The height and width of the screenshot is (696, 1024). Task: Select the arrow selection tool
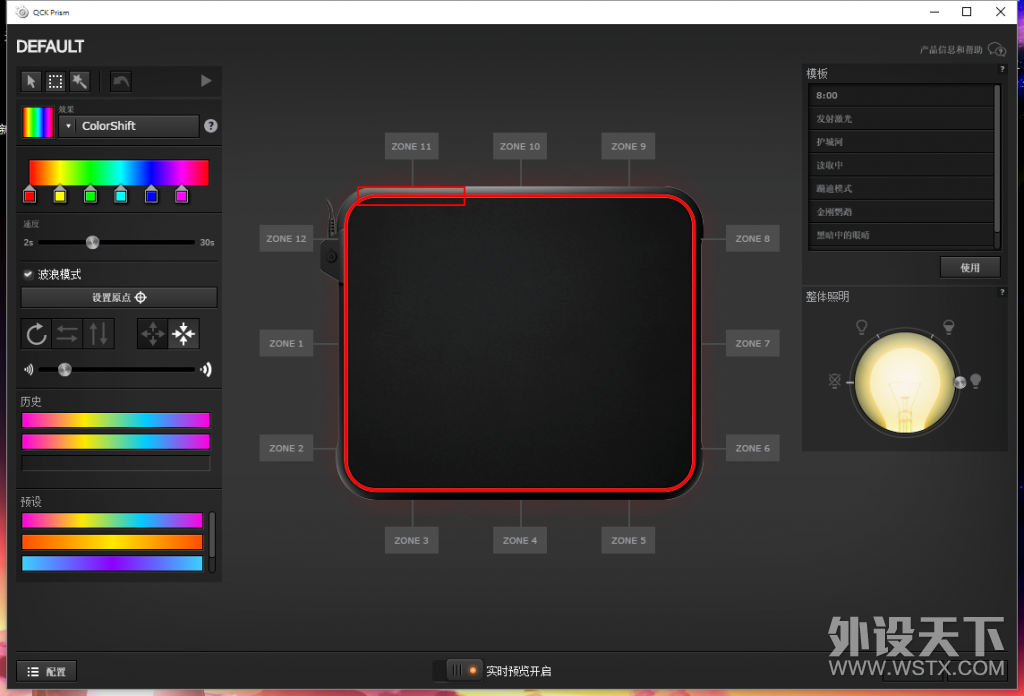pyautogui.click(x=30, y=81)
